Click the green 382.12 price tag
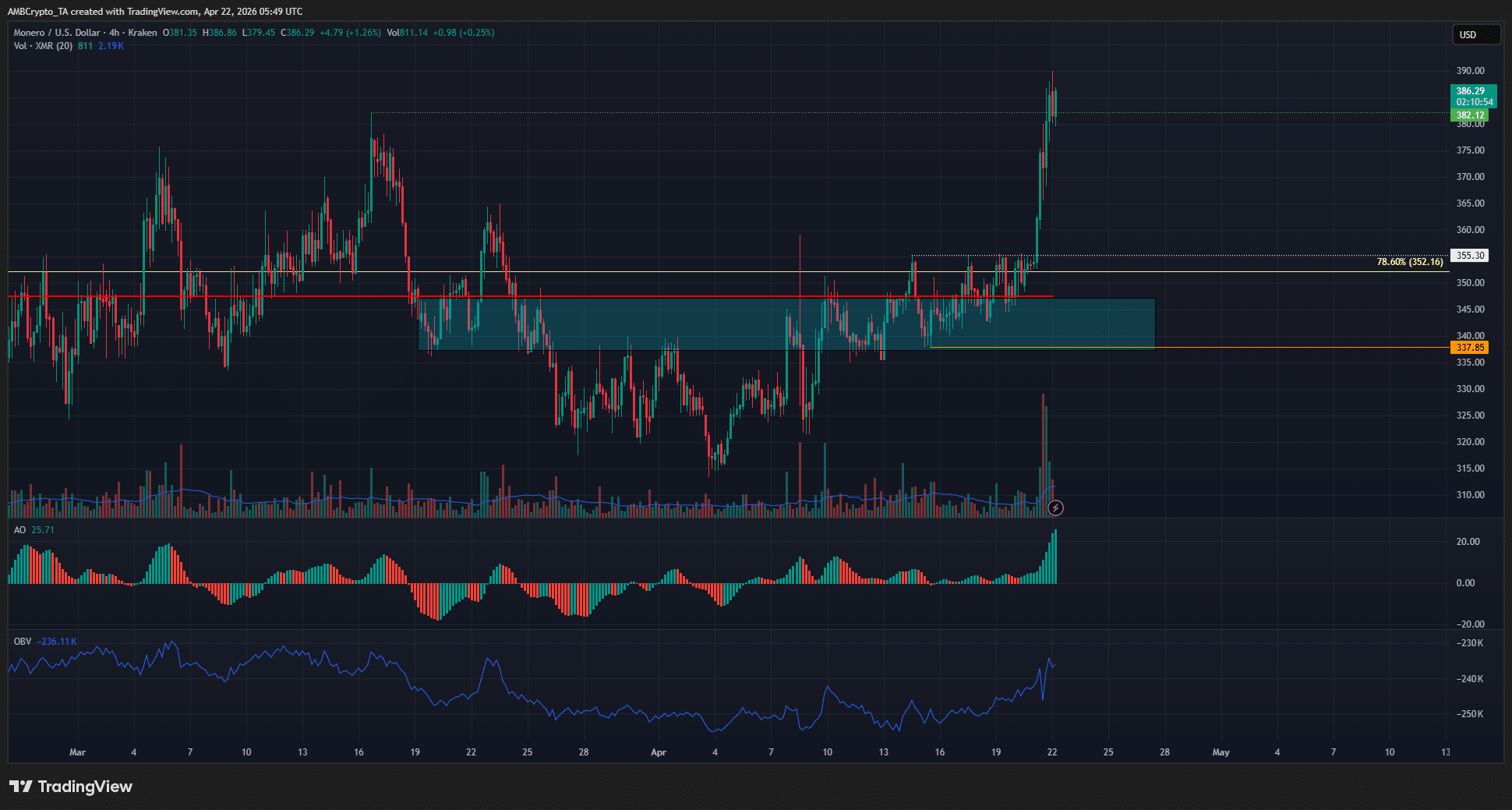This screenshot has width=1512, height=810. pos(1470,115)
